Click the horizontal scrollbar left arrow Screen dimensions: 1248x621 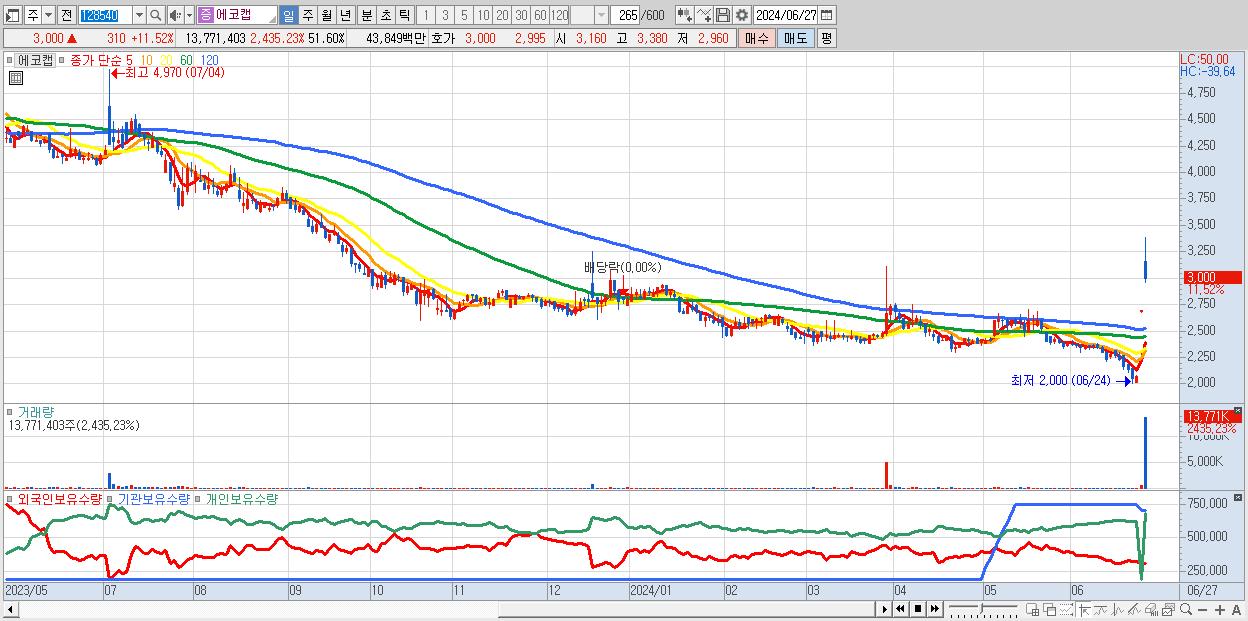pos(10,608)
